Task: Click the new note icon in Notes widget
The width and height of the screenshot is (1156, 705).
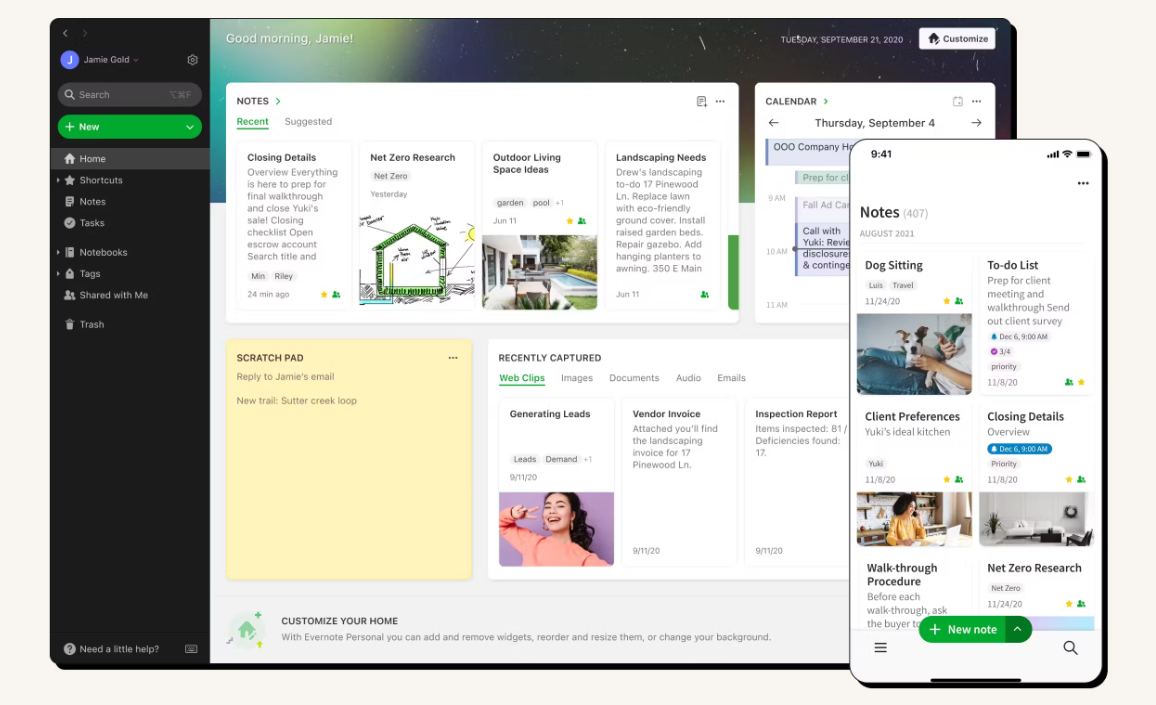Action: 702,101
